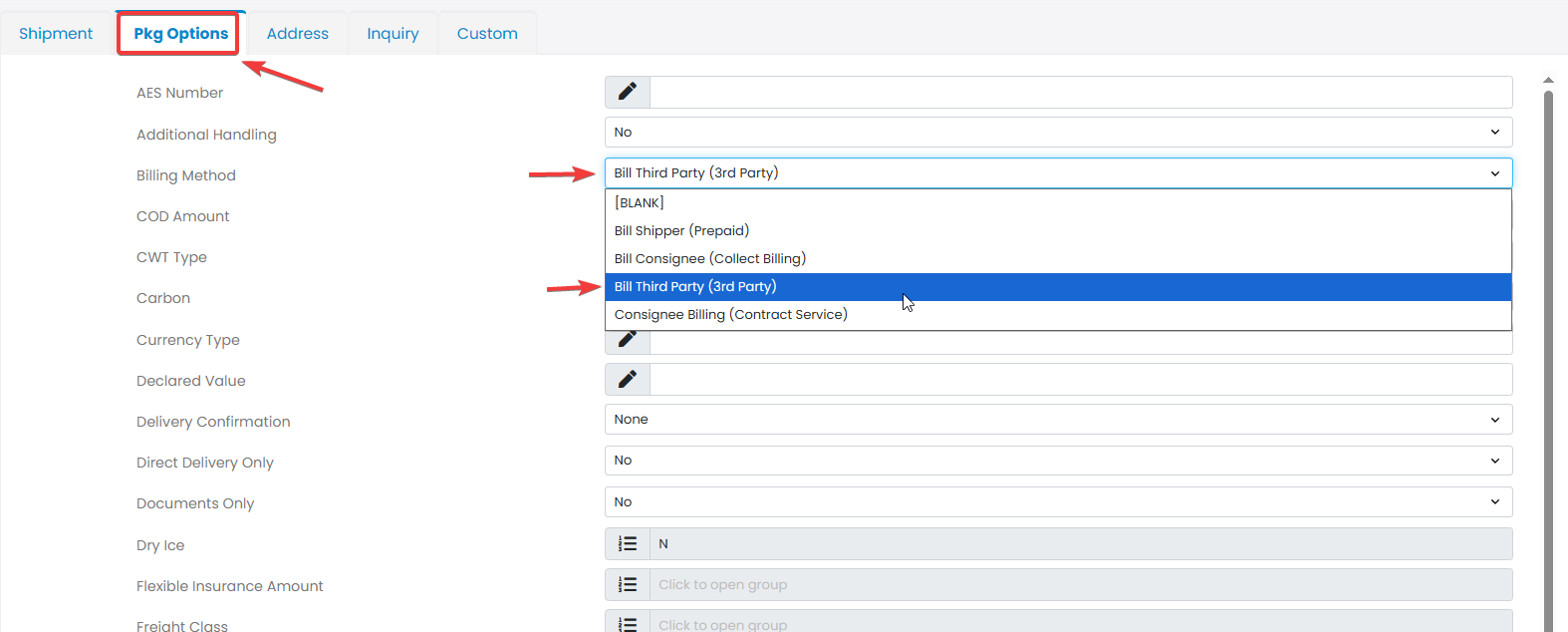Viewport: 1568px width, 632px height.
Task: Switch to the Pkg Options tab
Action: point(180,33)
